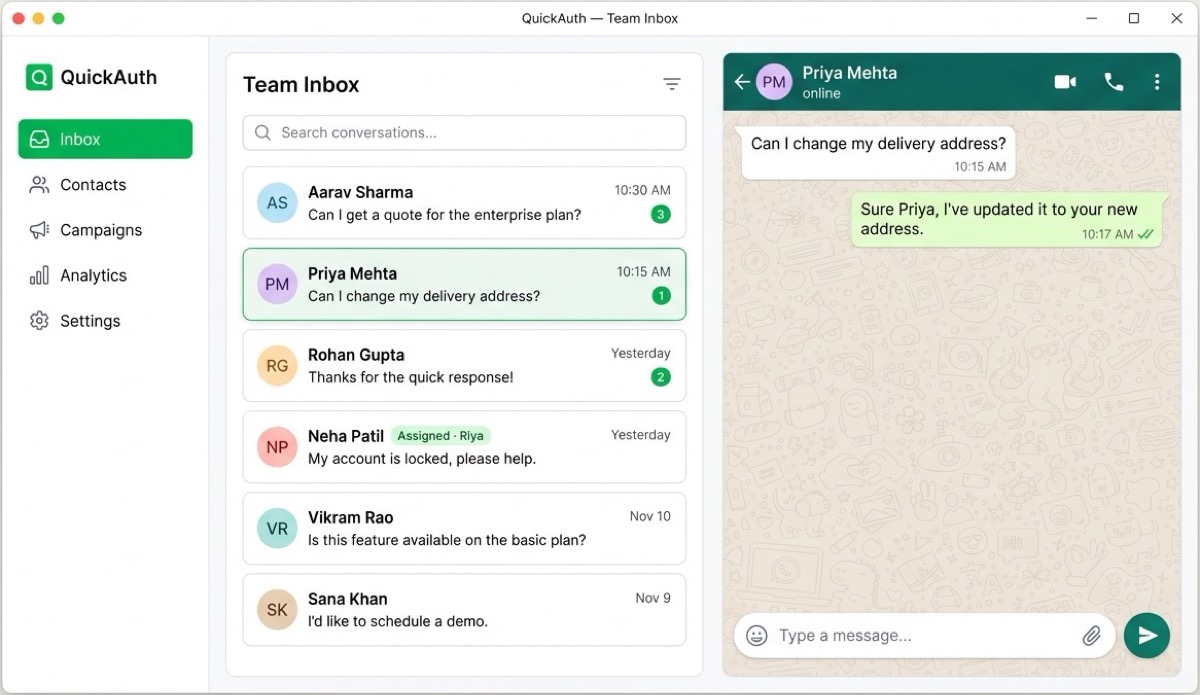
Task: Click the PM avatar in conversation list
Action: (277, 284)
